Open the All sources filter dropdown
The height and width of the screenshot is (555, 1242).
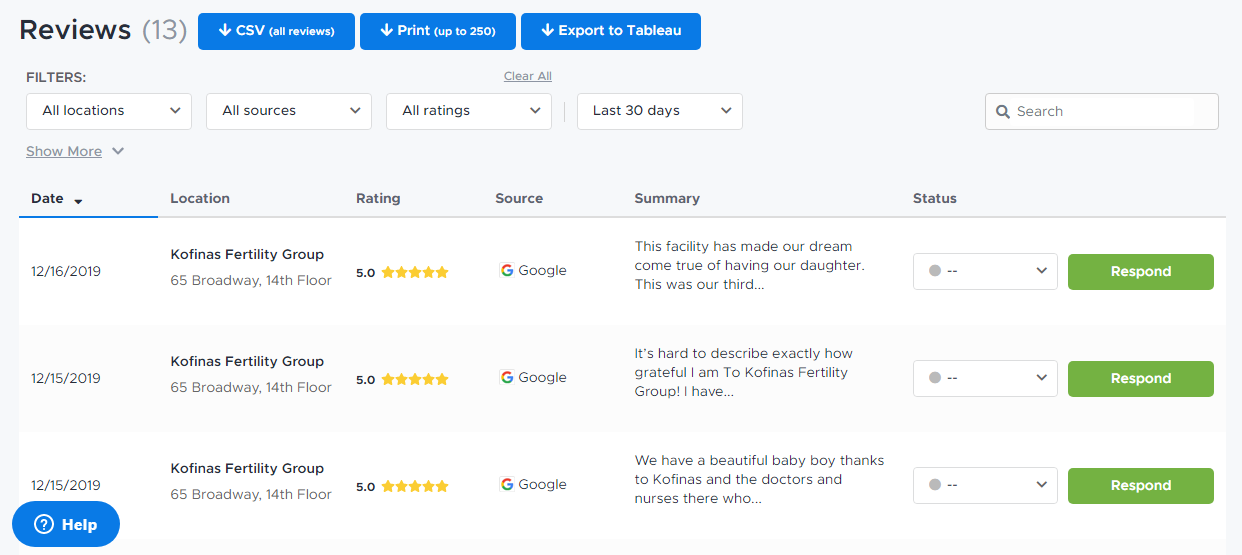[x=289, y=111]
